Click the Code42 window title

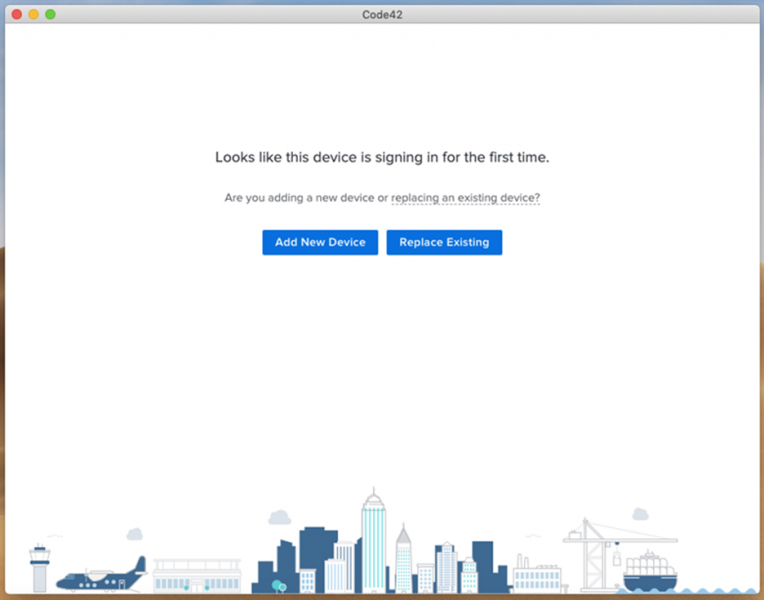click(x=382, y=14)
